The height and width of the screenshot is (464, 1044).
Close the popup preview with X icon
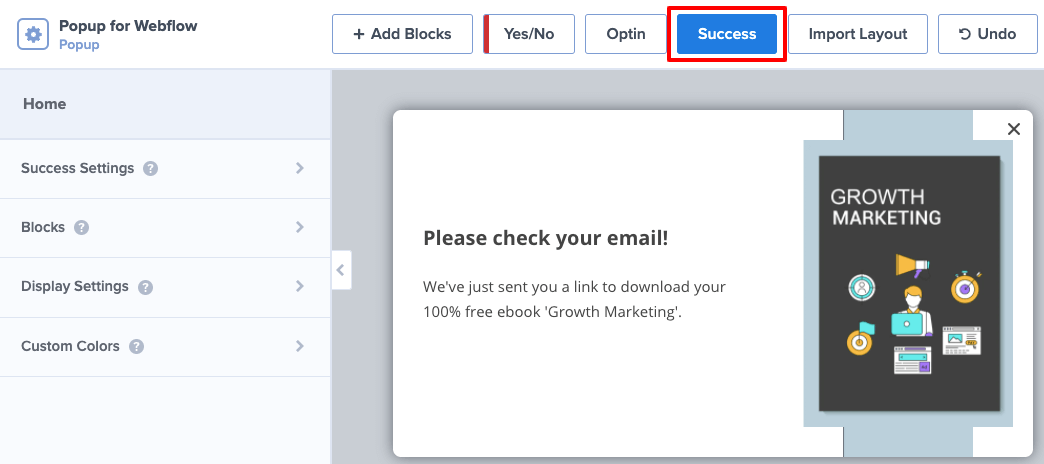[1014, 129]
